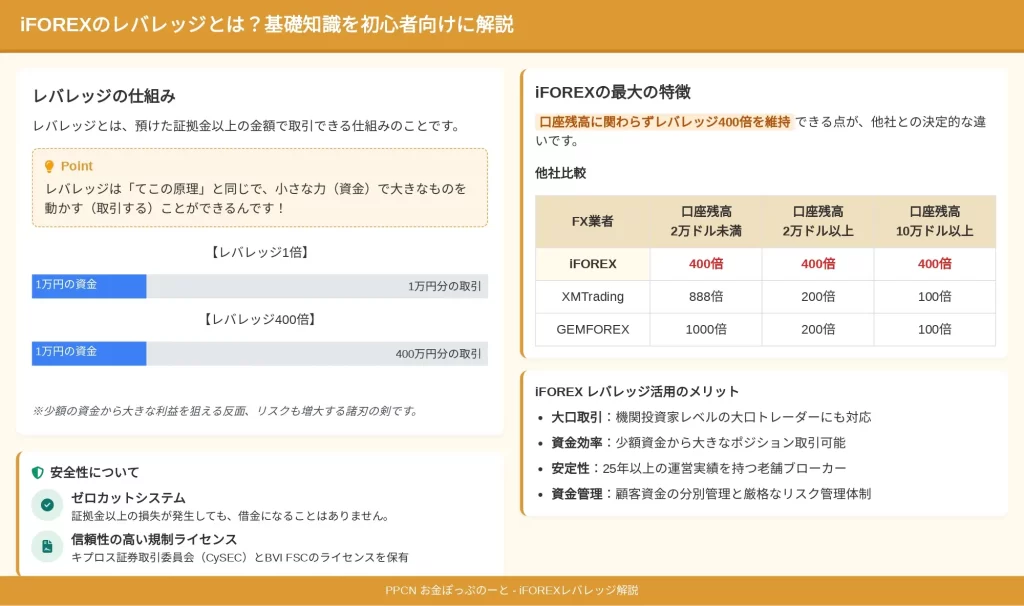Click the 資金管理 bullet item
The image size is (1024, 606).
coord(711,494)
